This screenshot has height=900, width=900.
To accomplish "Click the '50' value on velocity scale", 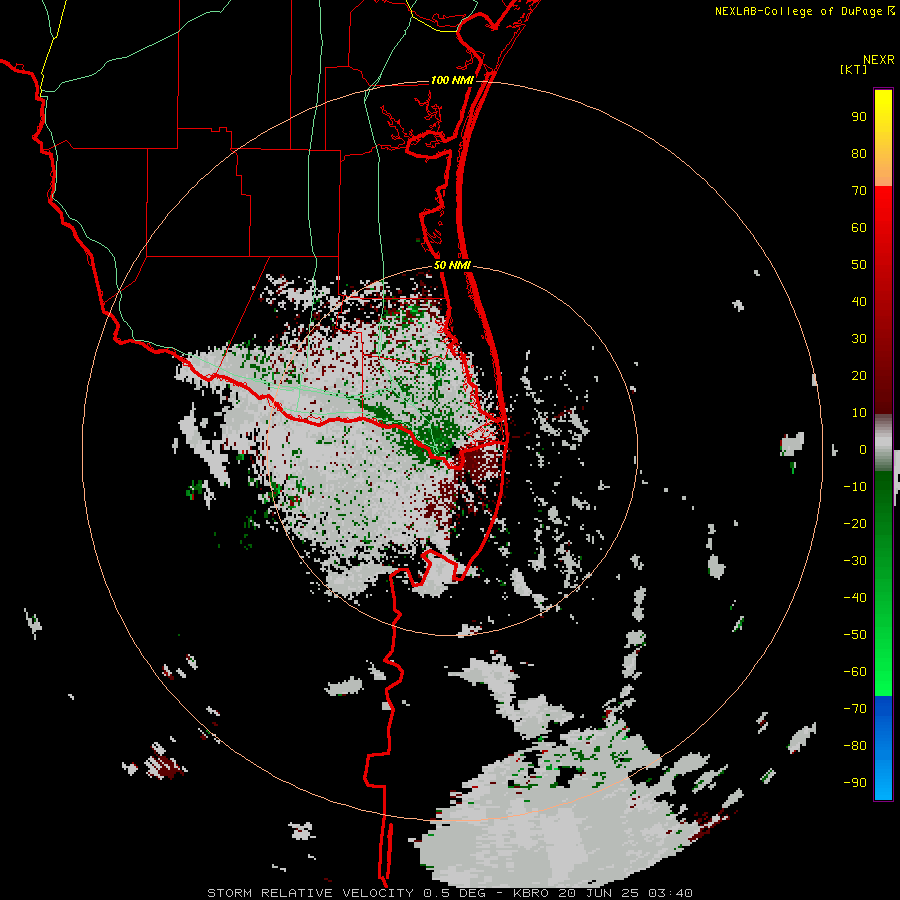I will click(859, 265).
